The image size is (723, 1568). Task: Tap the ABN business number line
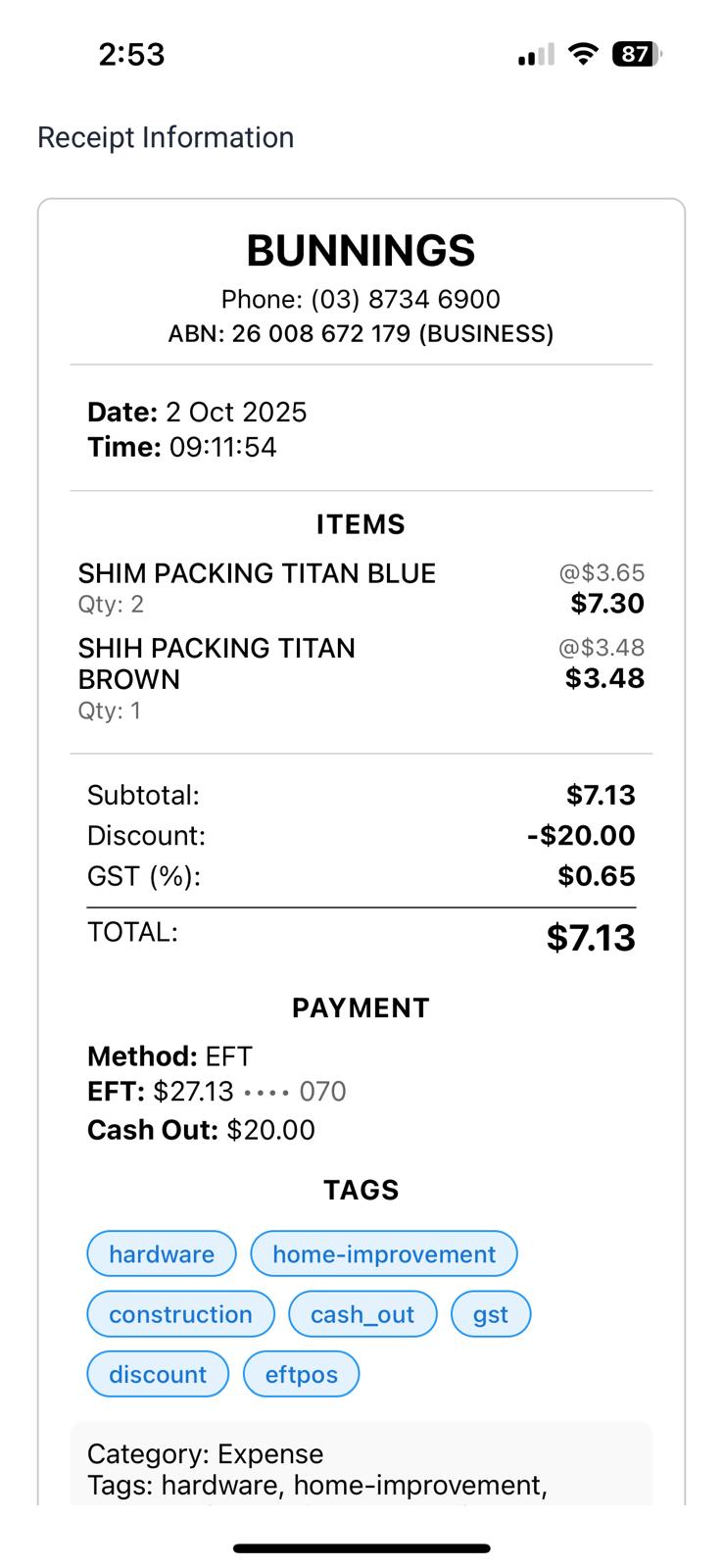361,334
